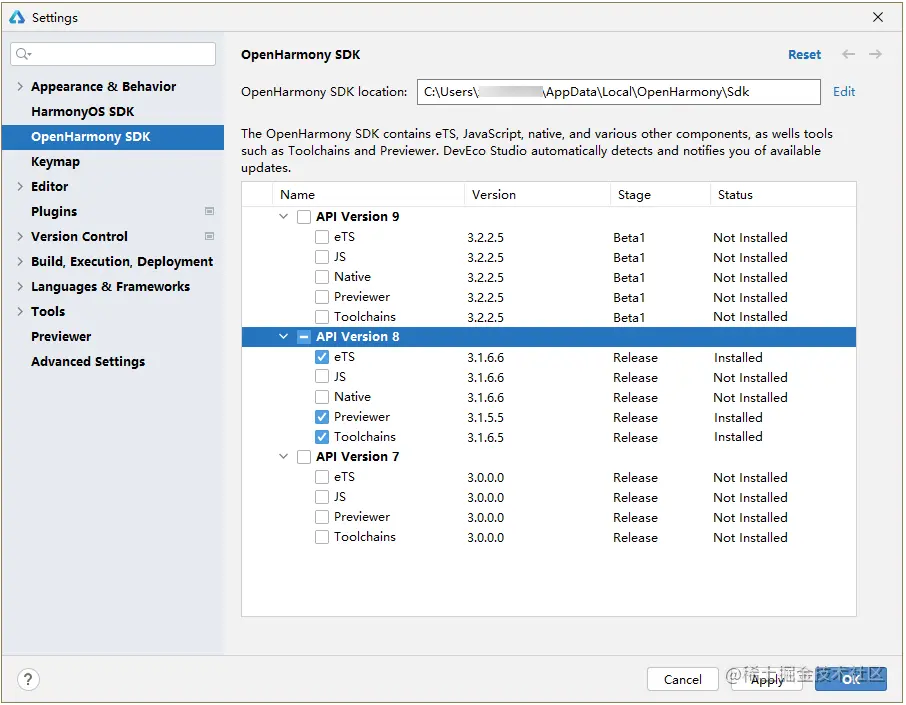This screenshot has width=906, height=705.
Task: Click the Reset link
Action: pos(804,55)
